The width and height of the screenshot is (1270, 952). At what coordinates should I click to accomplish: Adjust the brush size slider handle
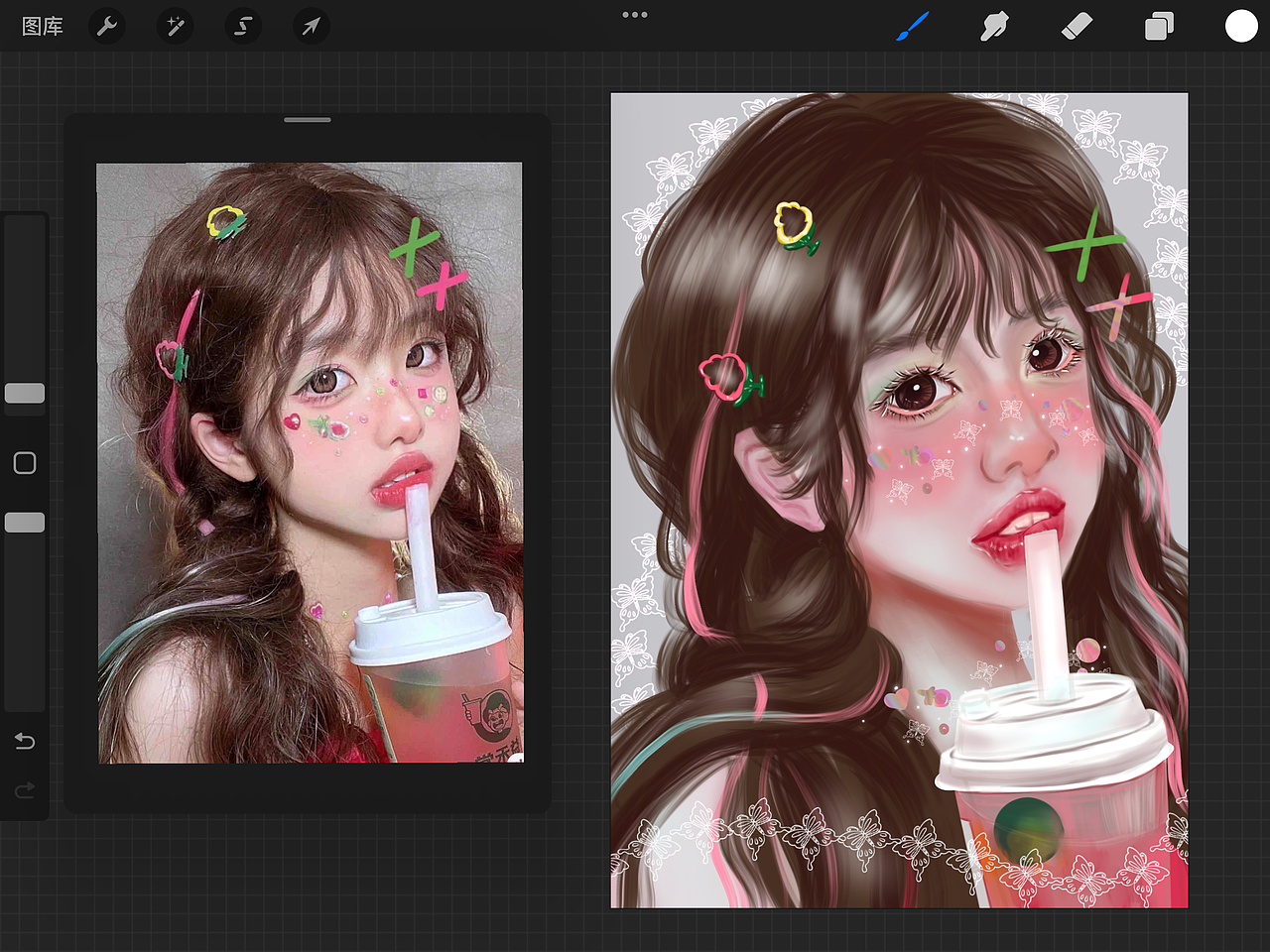point(25,394)
